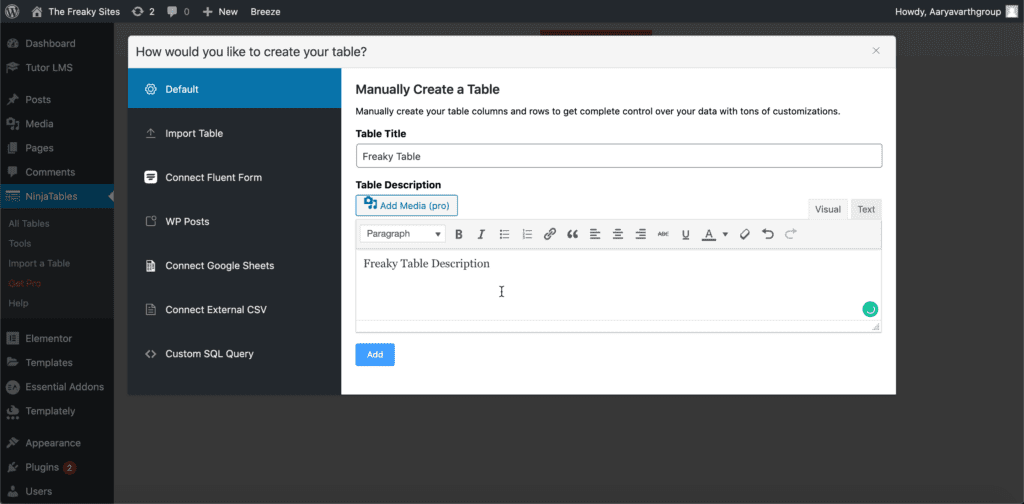Open Media in the sidebar
The width and height of the screenshot is (1024, 504).
coord(57,123)
